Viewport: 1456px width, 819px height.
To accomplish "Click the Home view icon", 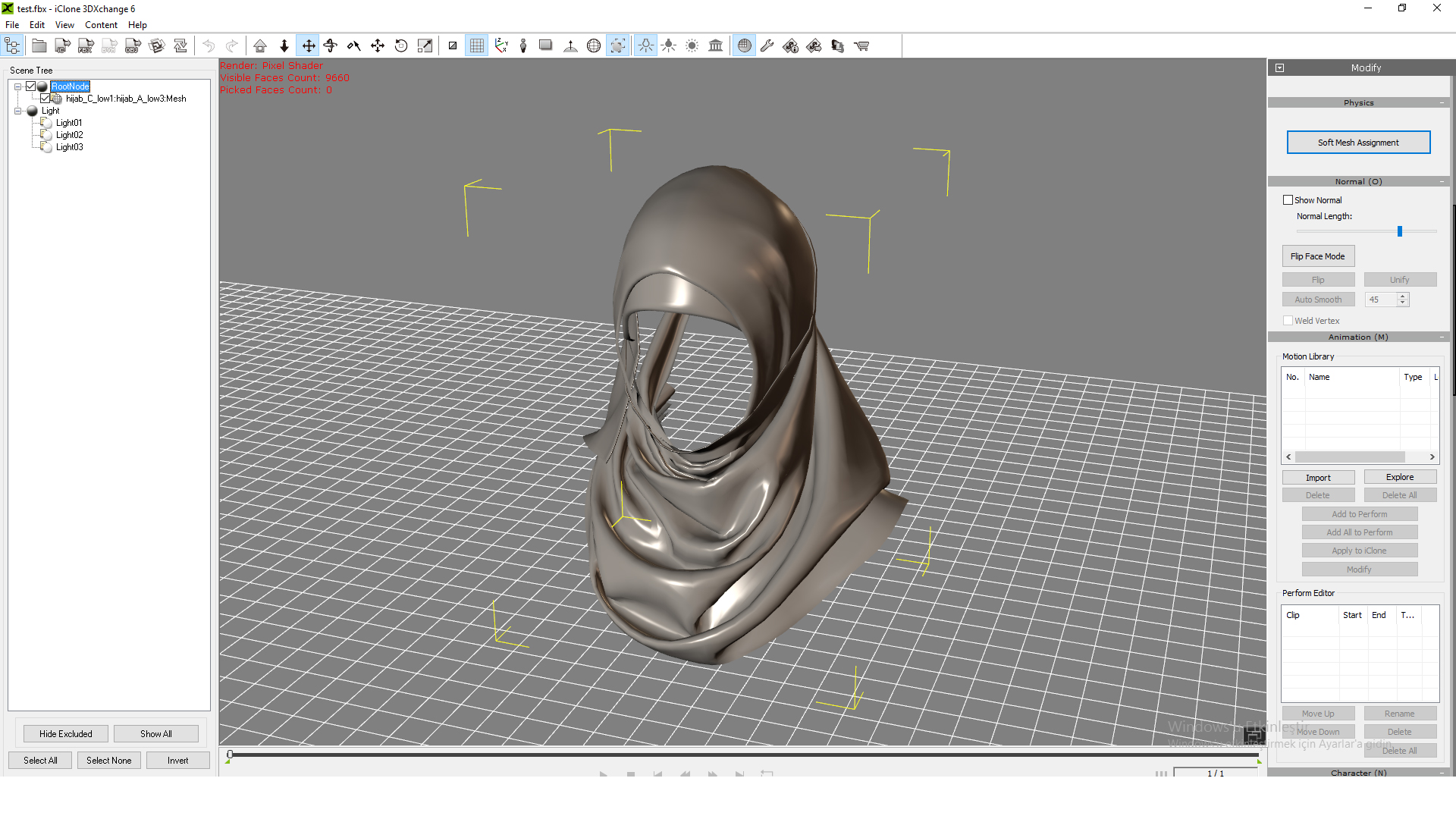I will pos(260,46).
